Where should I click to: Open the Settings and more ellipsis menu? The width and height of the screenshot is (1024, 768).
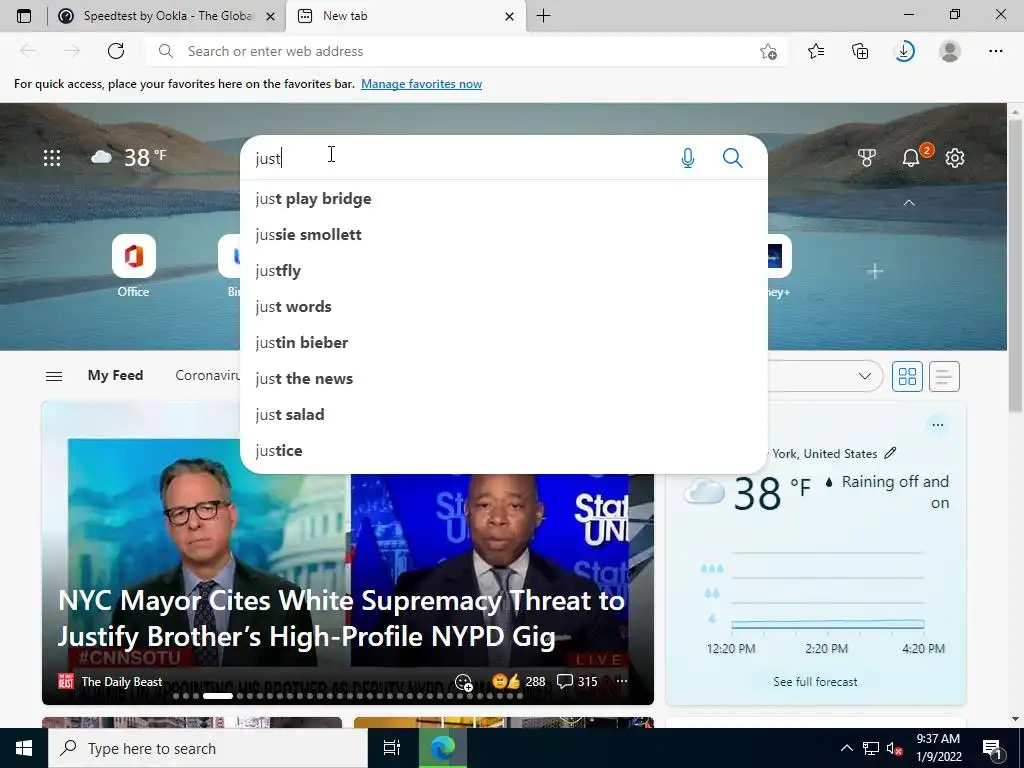coord(995,51)
